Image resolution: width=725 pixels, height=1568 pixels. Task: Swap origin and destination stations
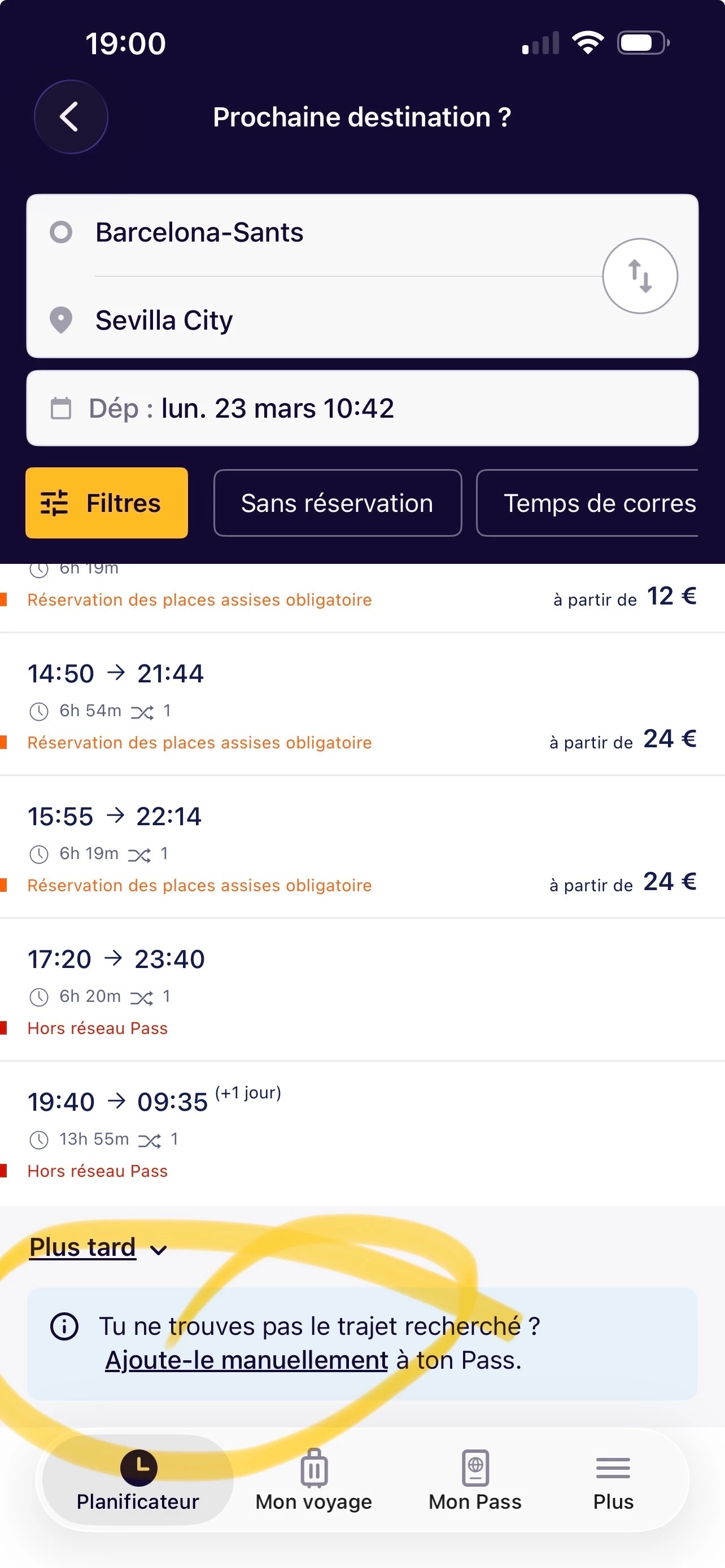point(639,276)
